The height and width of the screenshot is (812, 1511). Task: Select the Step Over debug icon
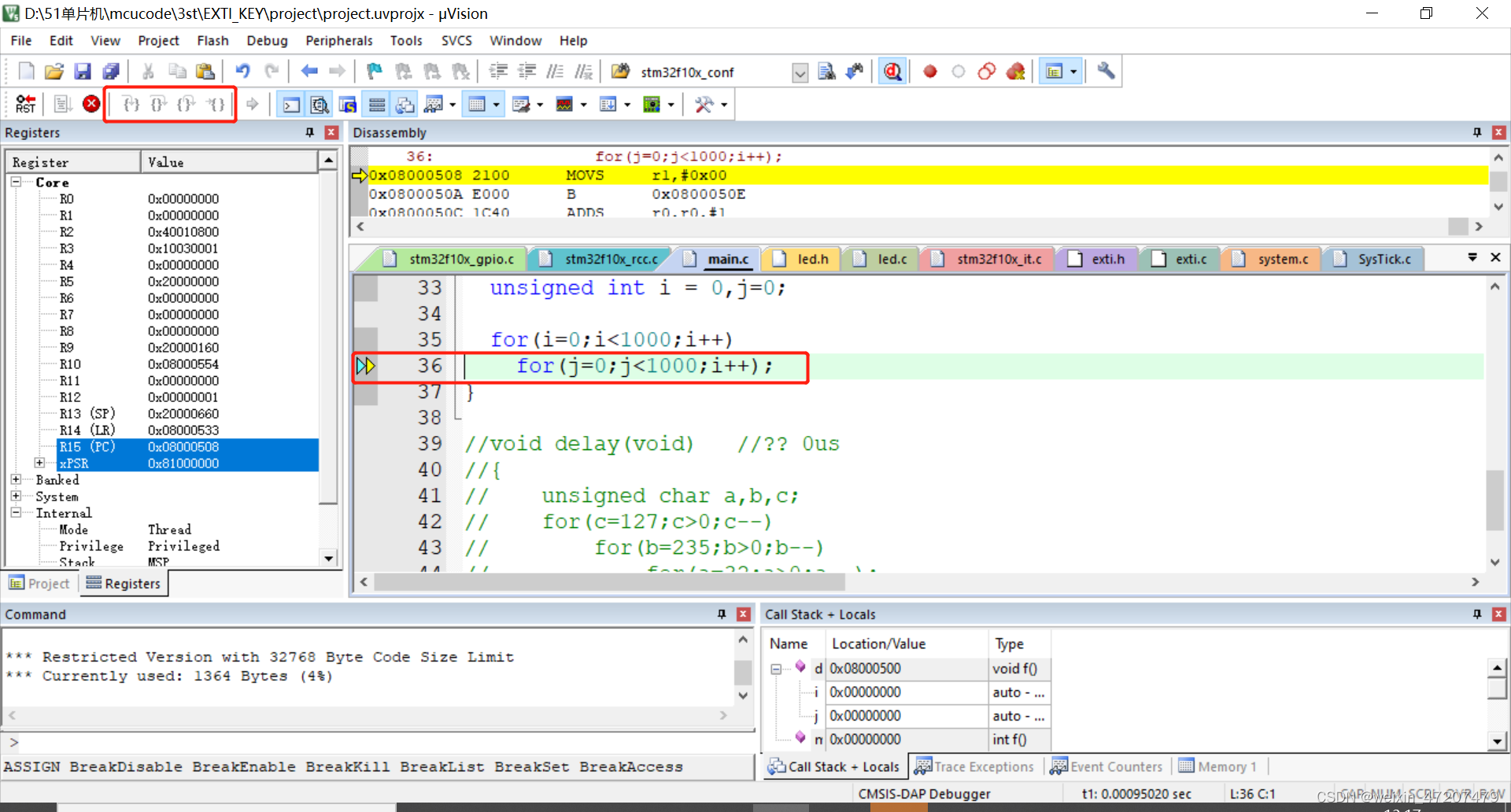158,103
